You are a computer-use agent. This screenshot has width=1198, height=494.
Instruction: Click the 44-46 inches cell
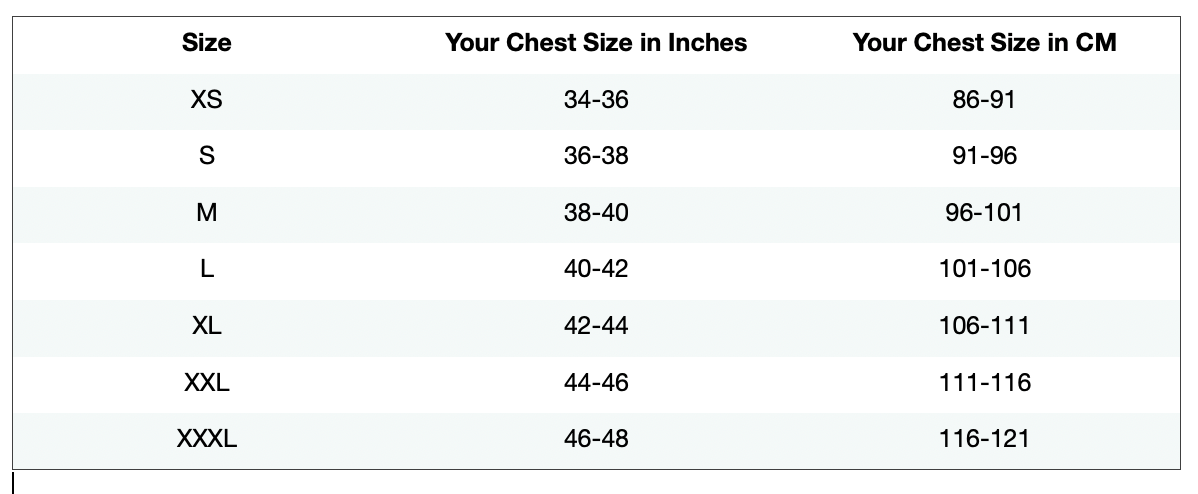click(x=596, y=383)
